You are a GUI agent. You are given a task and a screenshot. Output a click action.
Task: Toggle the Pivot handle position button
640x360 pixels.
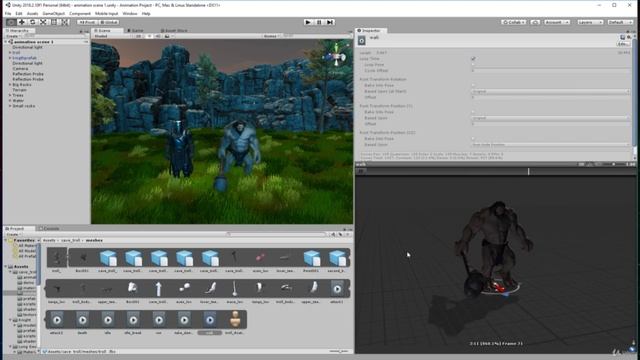[x=87, y=22]
